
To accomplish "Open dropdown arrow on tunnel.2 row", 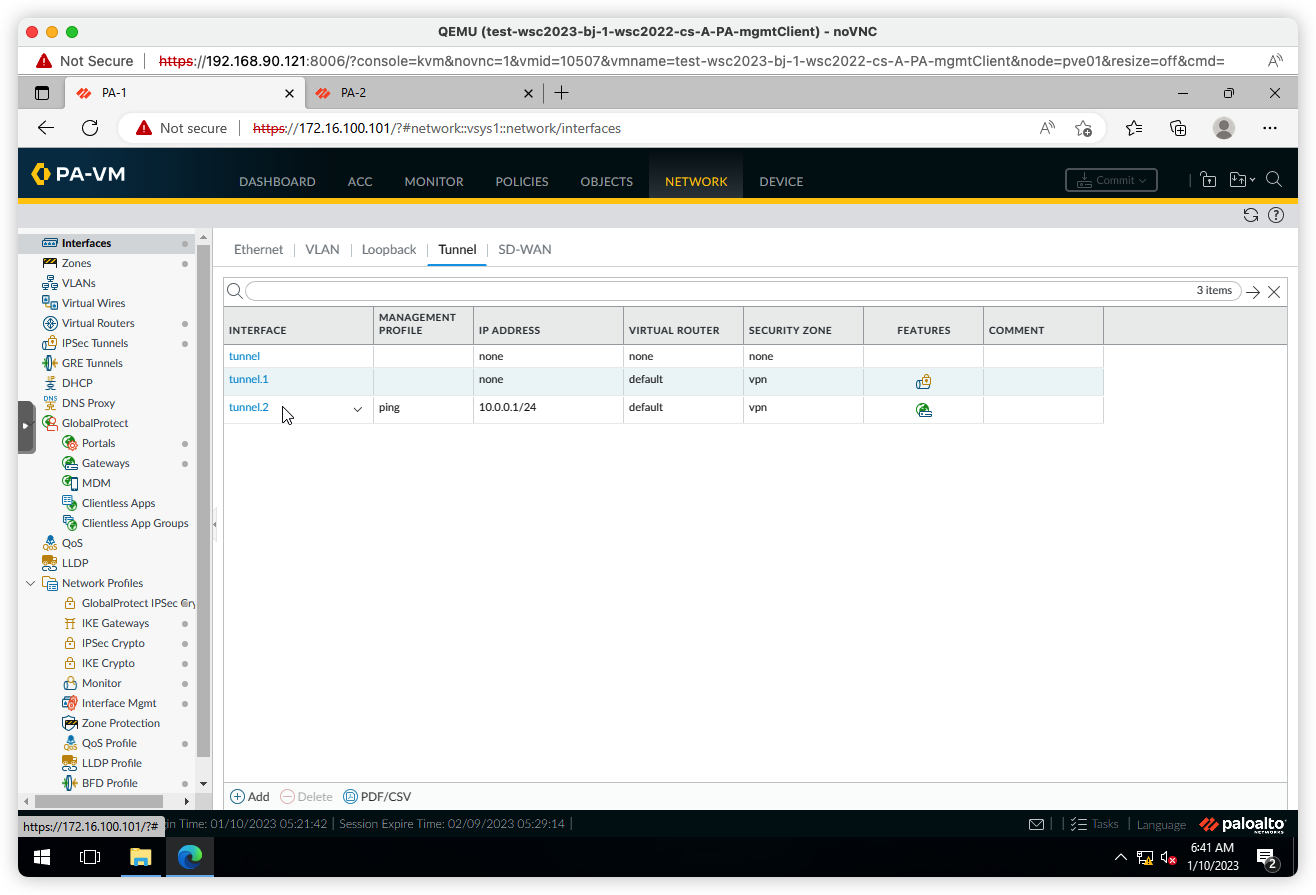I will point(357,409).
